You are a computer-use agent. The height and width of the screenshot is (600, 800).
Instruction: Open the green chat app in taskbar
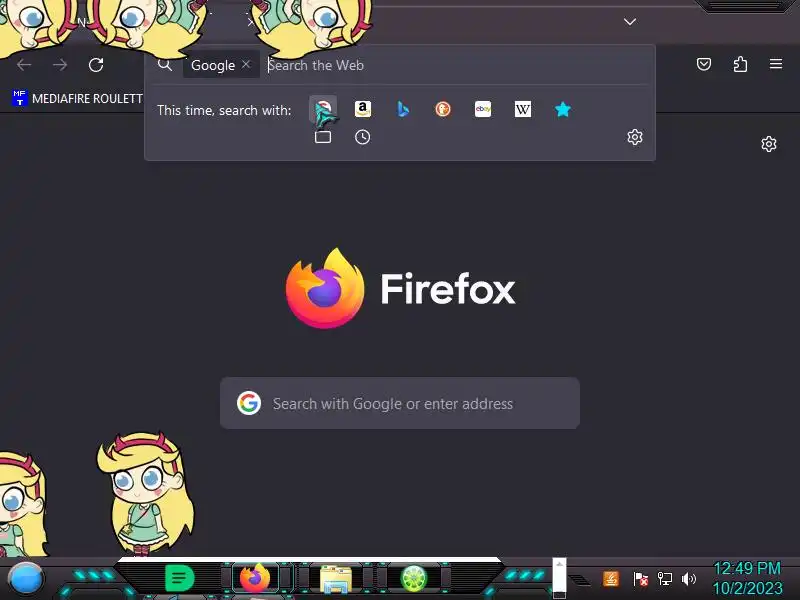pyautogui.click(x=180, y=578)
